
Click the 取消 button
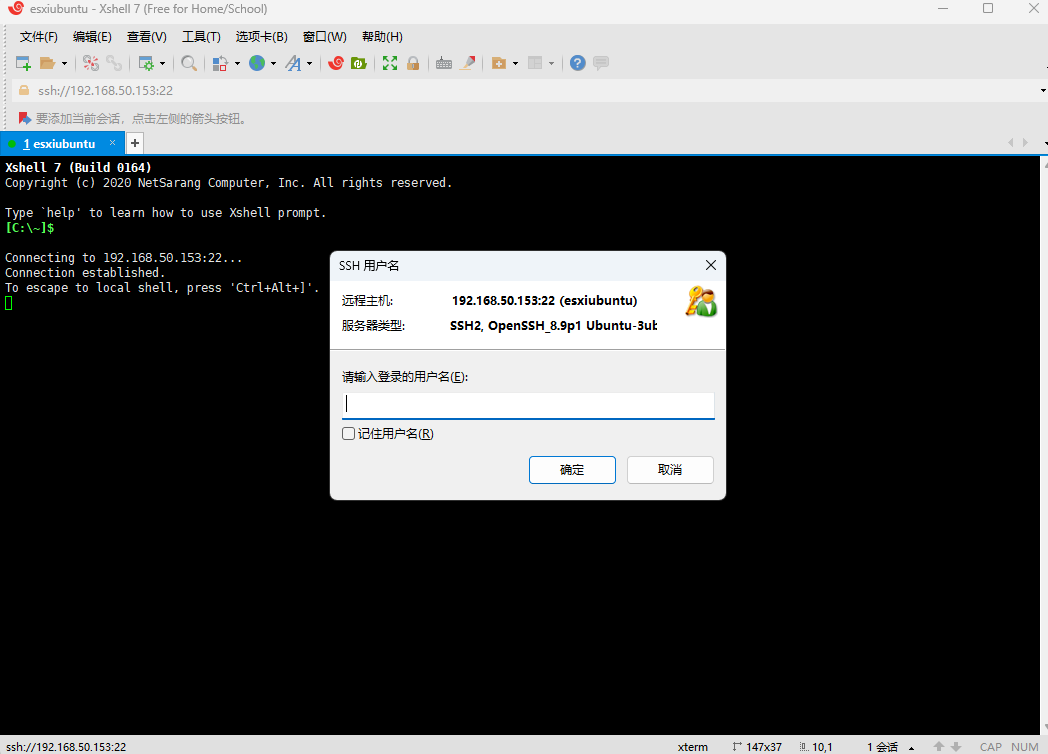[670, 470]
